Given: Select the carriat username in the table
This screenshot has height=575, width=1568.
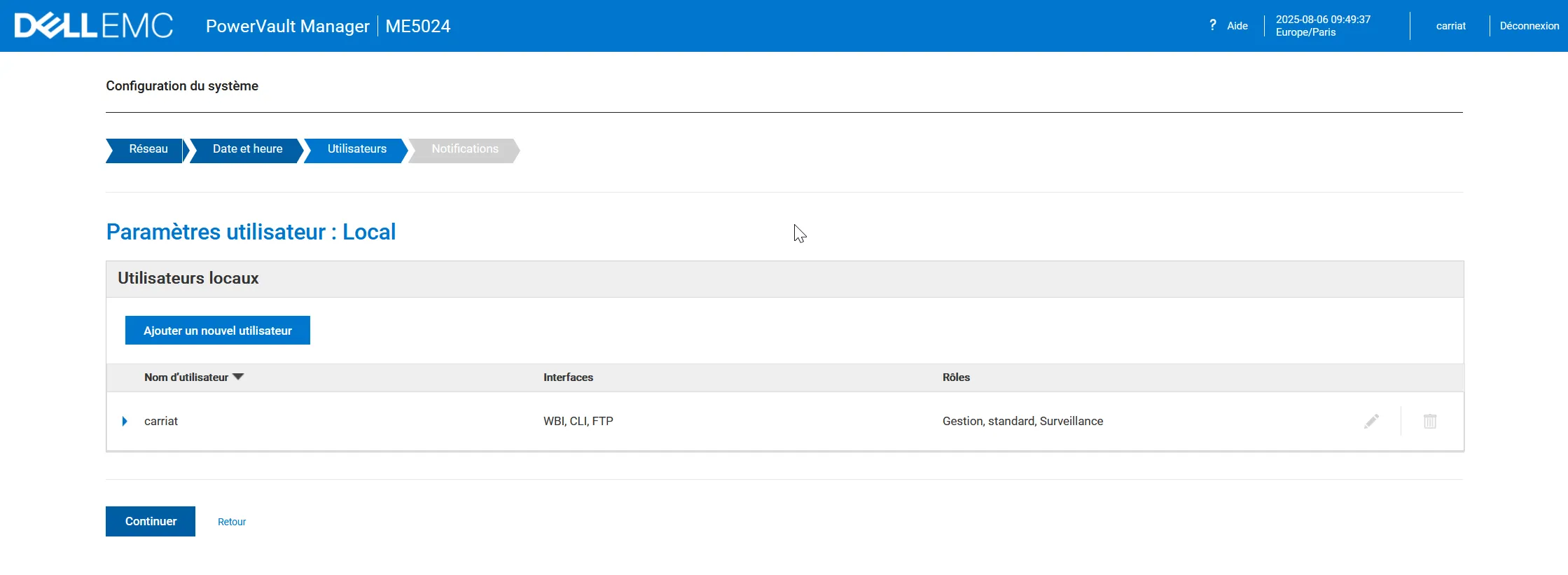Looking at the screenshot, I should 161,421.
